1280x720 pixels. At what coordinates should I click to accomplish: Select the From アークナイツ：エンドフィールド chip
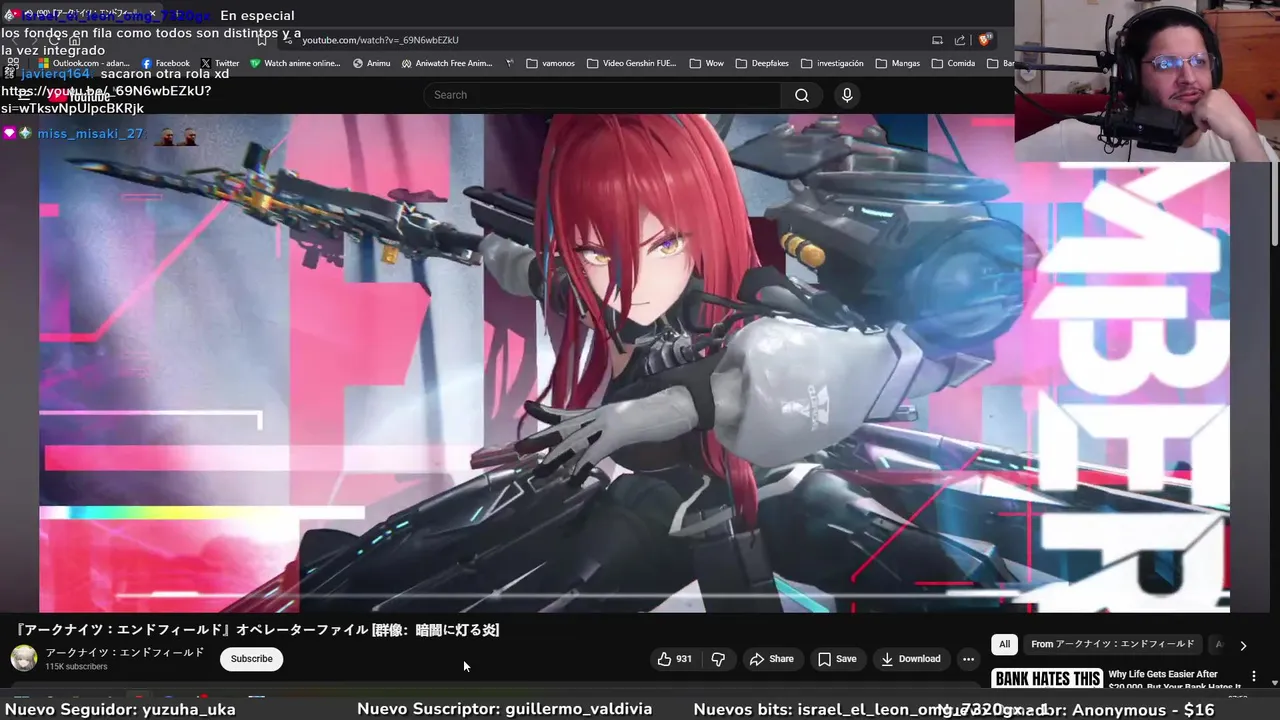click(x=1112, y=644)
